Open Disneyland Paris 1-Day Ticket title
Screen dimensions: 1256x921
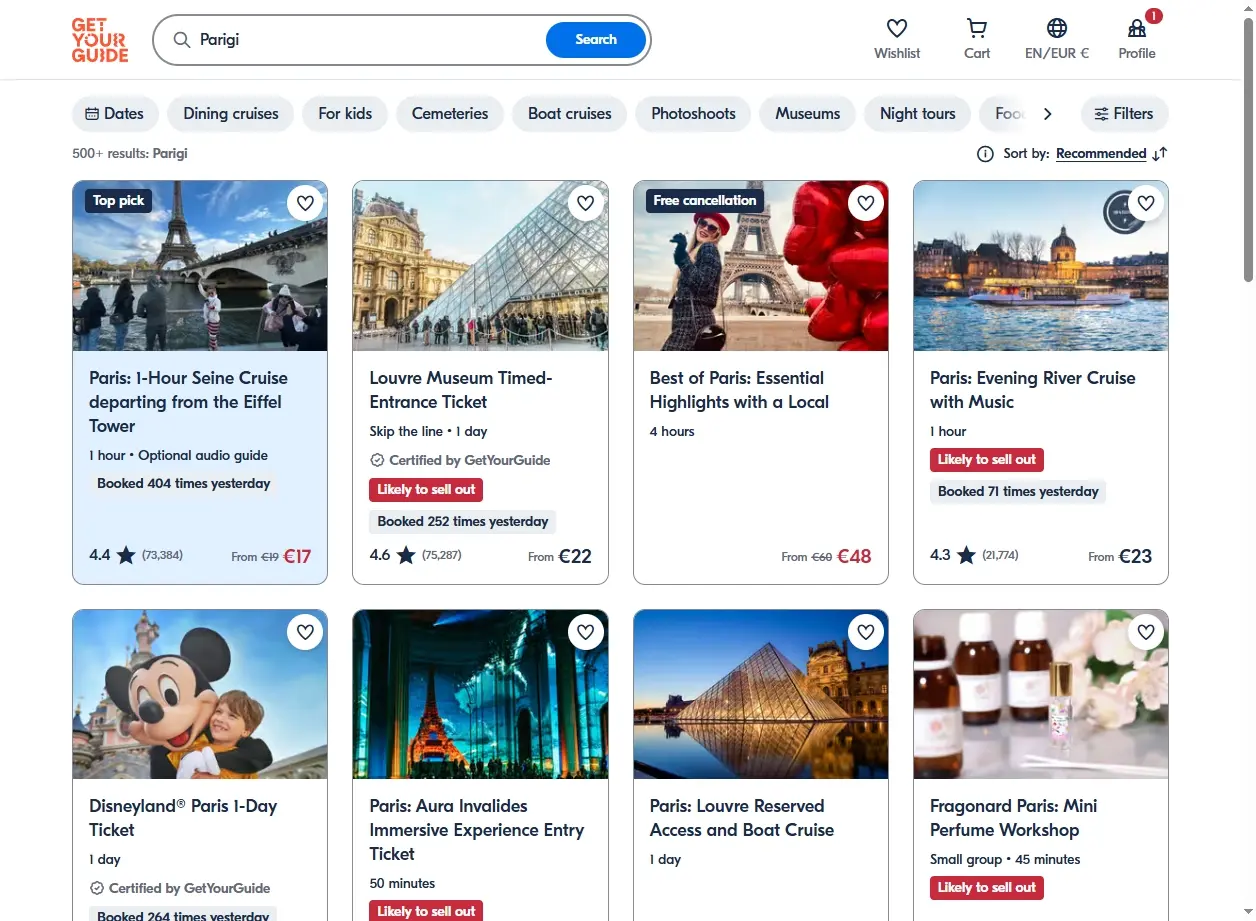[183, 818]
